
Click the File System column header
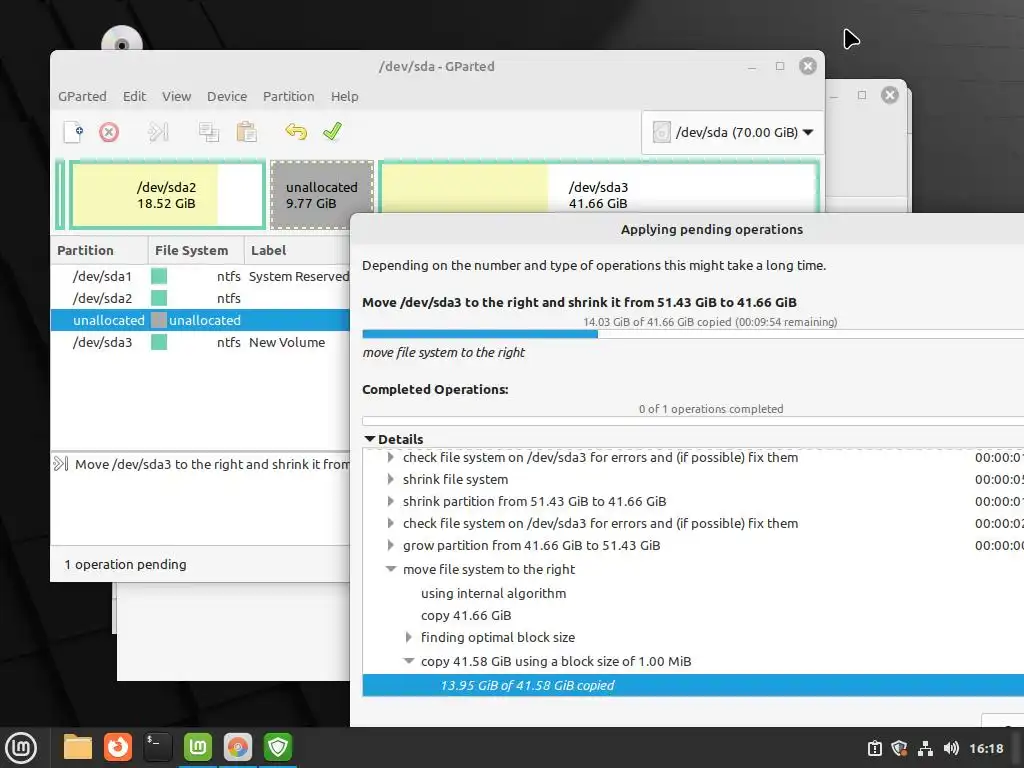[x=196, y=250]
